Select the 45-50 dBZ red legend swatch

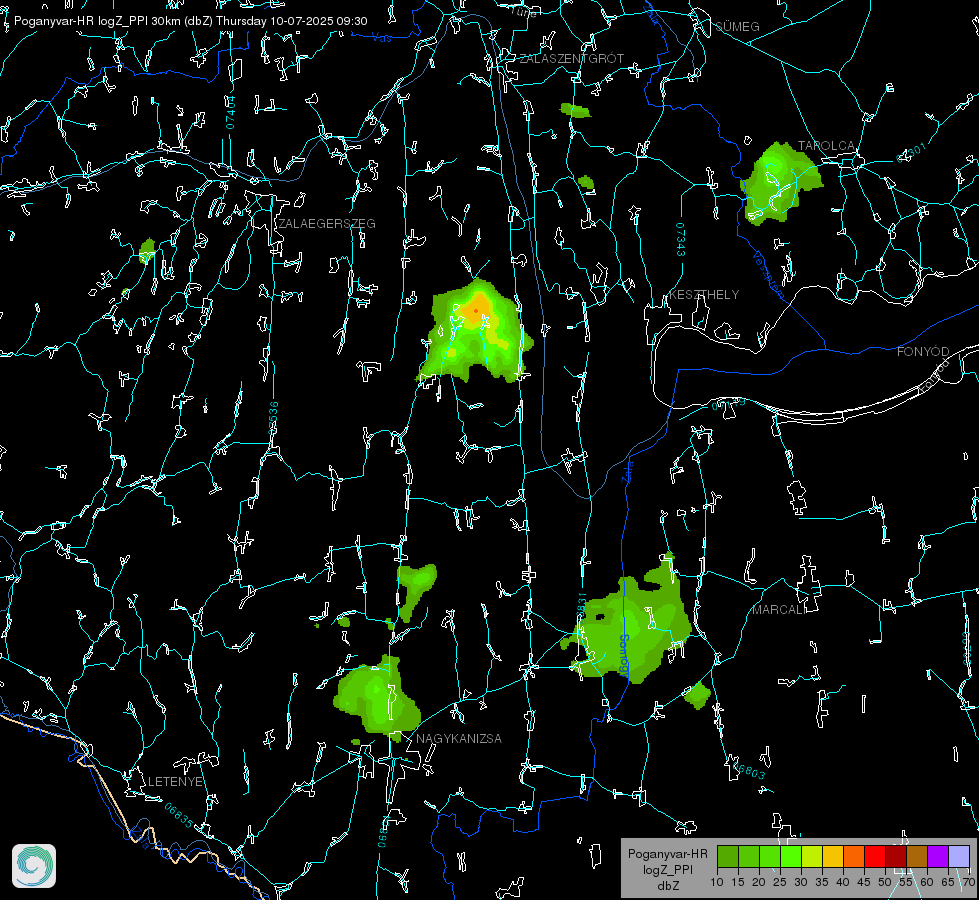[x=875, y=856]
